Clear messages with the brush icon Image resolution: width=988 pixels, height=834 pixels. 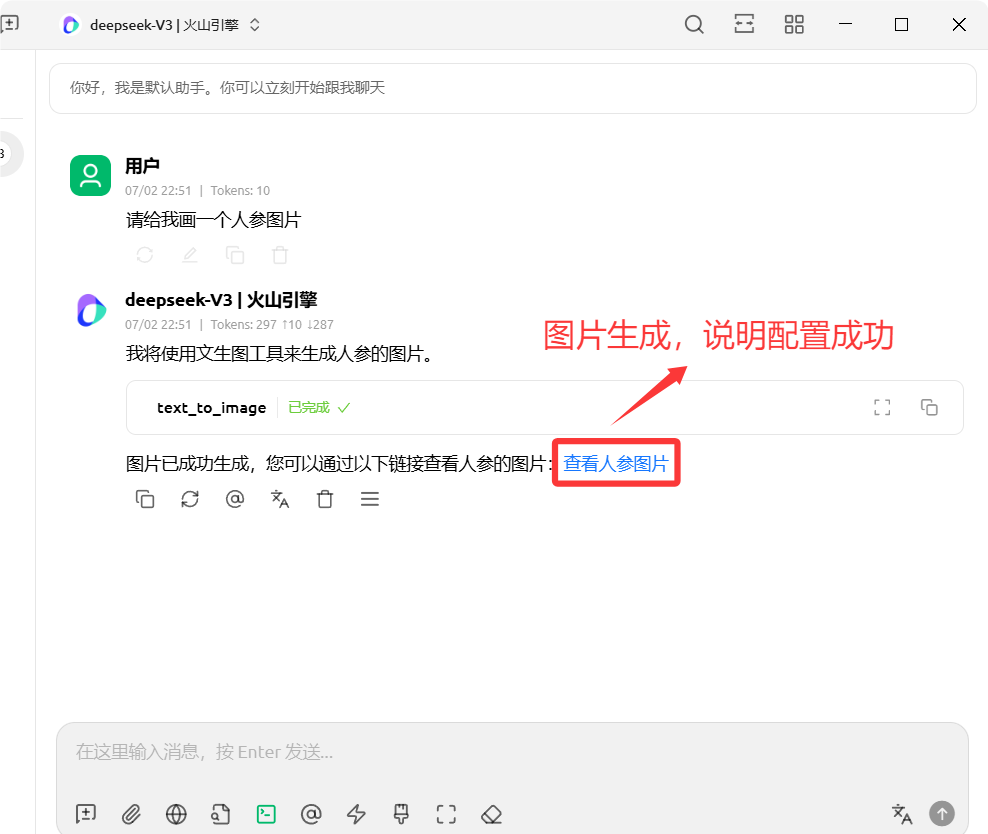pos(401,814)
